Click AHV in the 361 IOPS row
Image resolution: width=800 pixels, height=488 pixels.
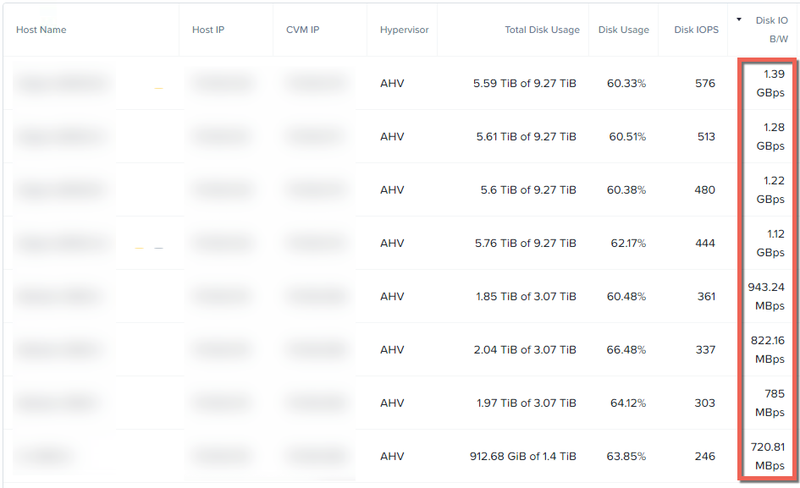tap(392, 296)
